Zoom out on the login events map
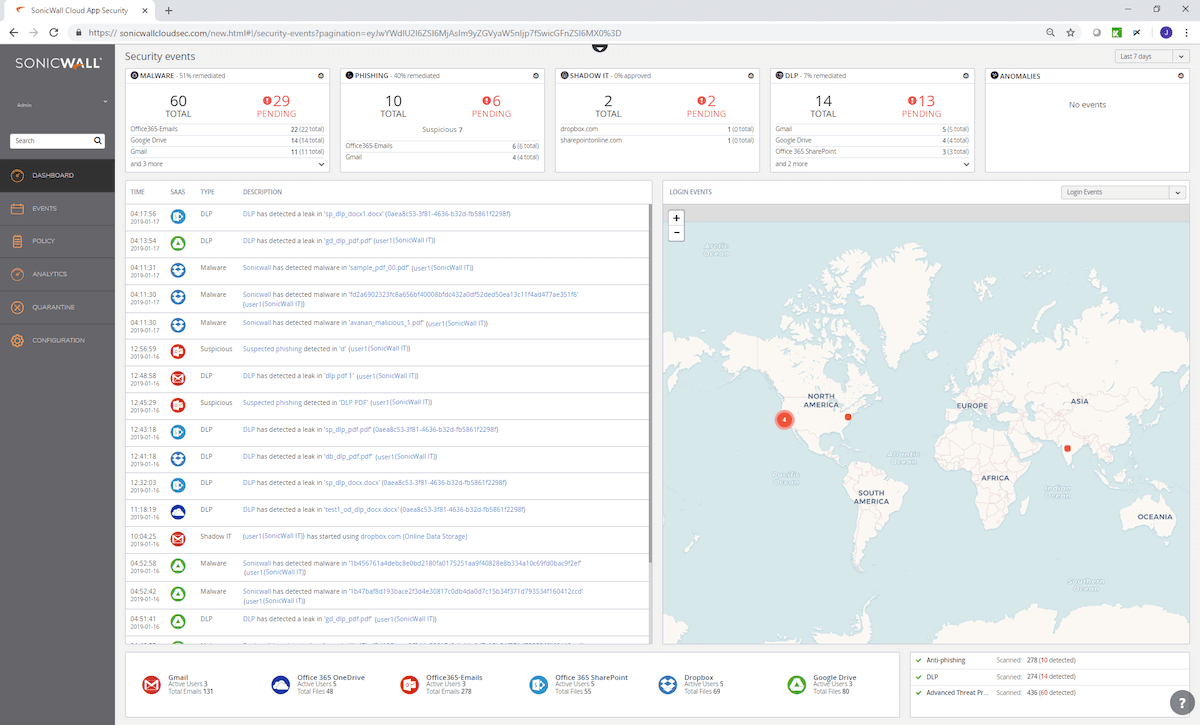Viewport: 1200px width, 725px height. point(677,233)
